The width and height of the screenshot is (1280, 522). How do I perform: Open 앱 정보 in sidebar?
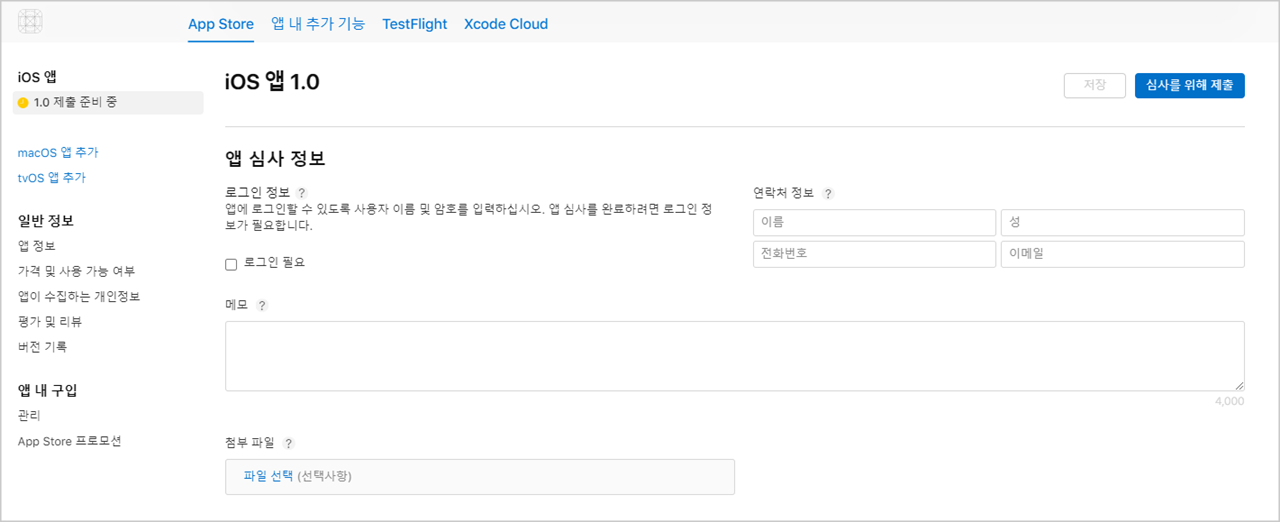[x=36, y=246]
